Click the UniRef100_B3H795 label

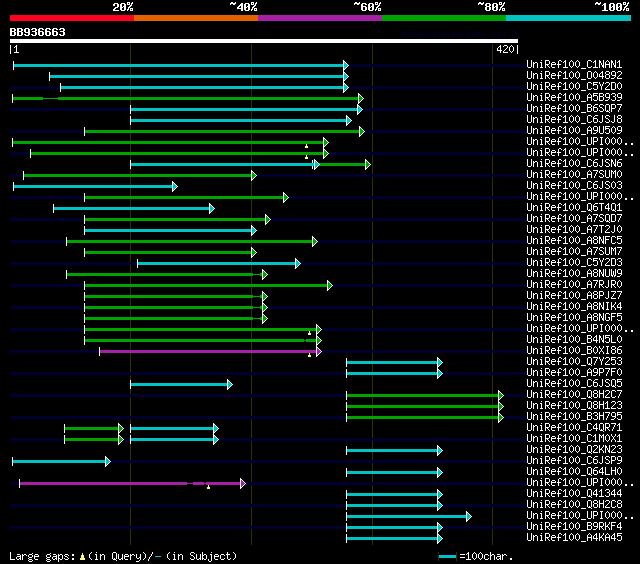pos(574,417)
